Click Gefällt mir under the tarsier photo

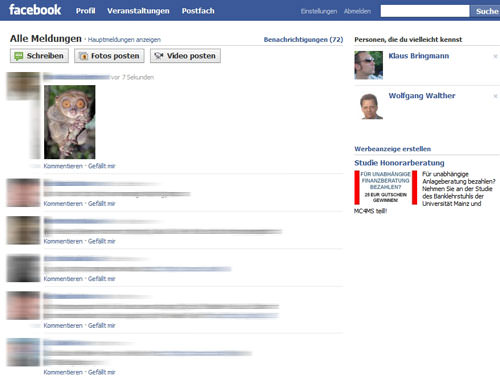(102, 166)
